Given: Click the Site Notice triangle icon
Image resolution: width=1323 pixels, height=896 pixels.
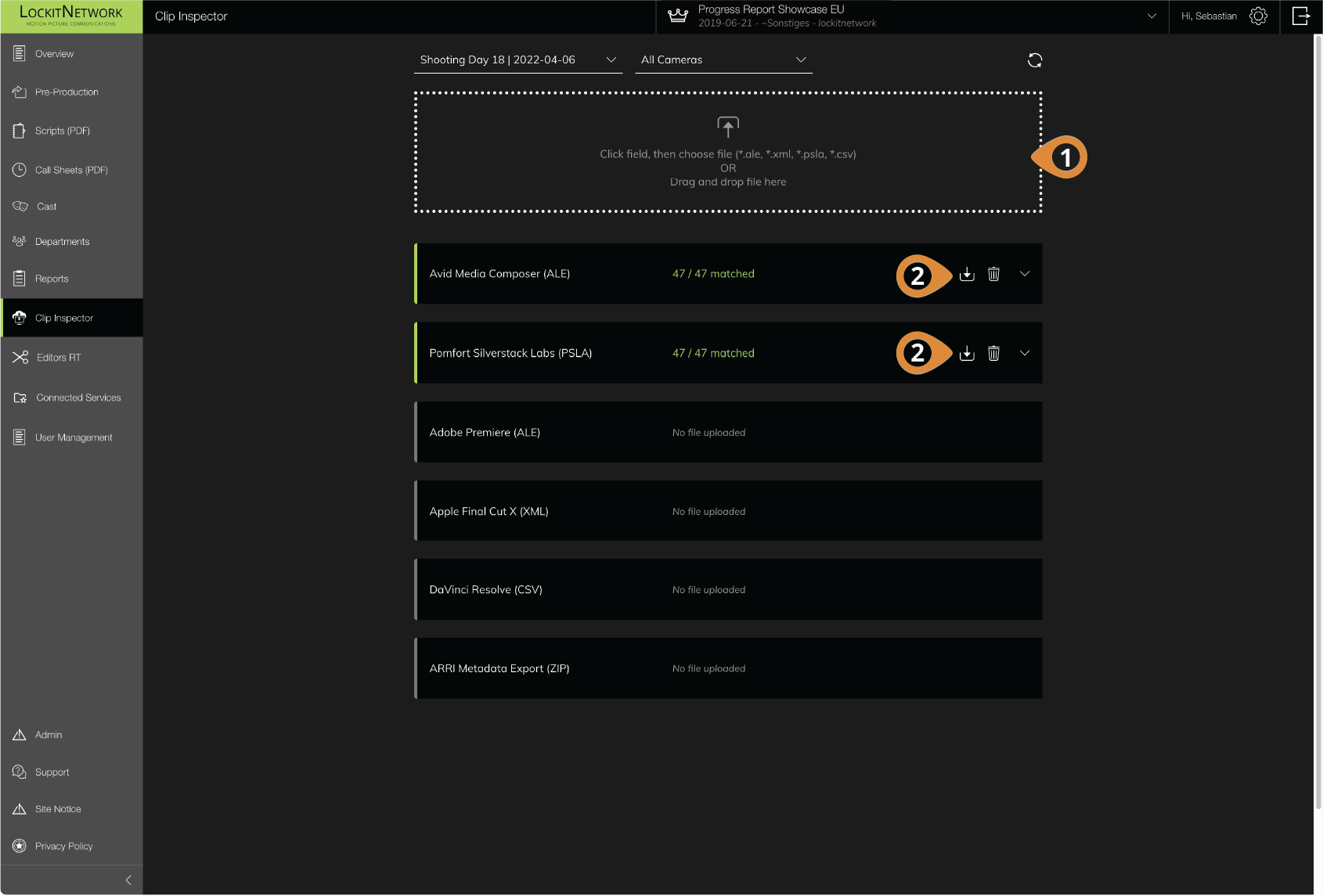Looking at the screenshot, I should click(20, 809).
